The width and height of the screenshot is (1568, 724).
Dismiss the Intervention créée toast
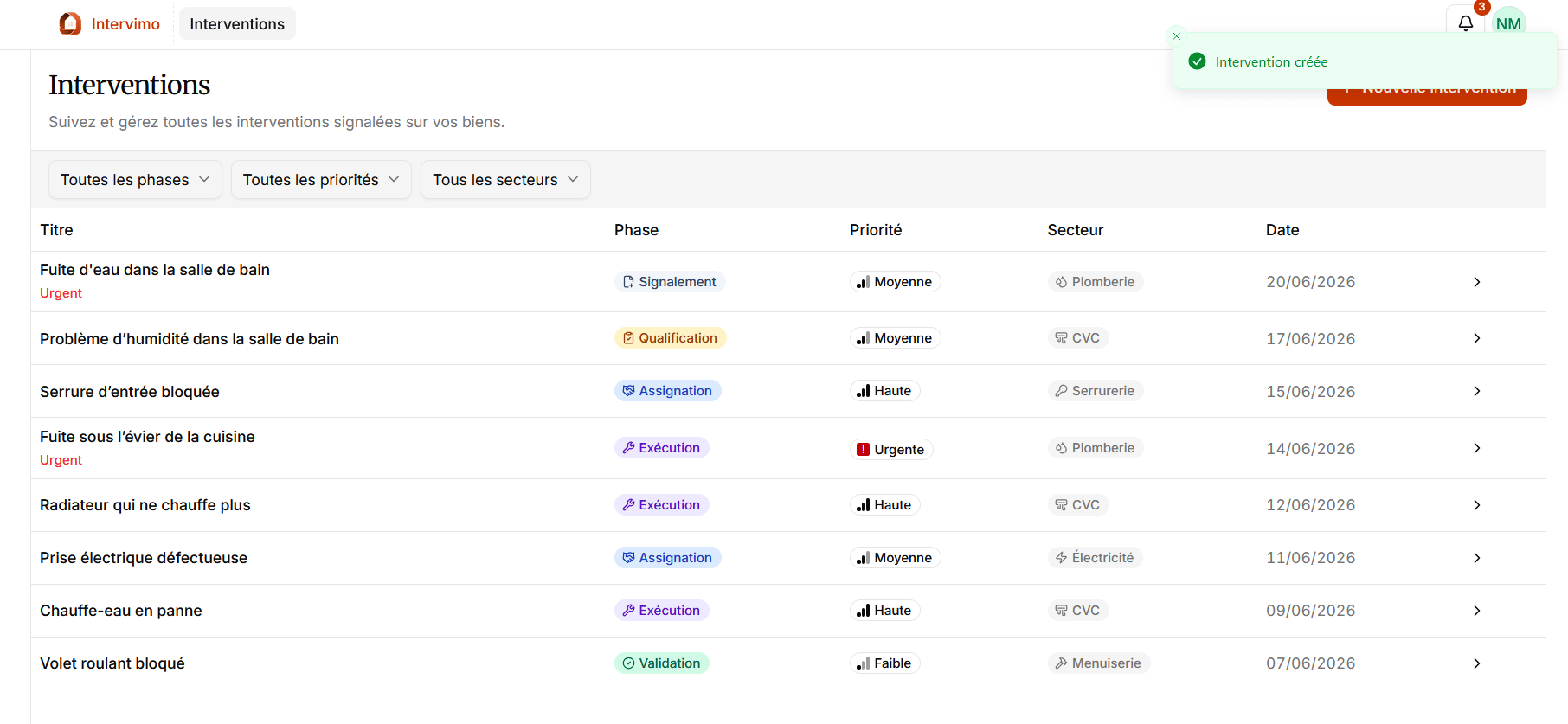click(x=1176, y=36)
